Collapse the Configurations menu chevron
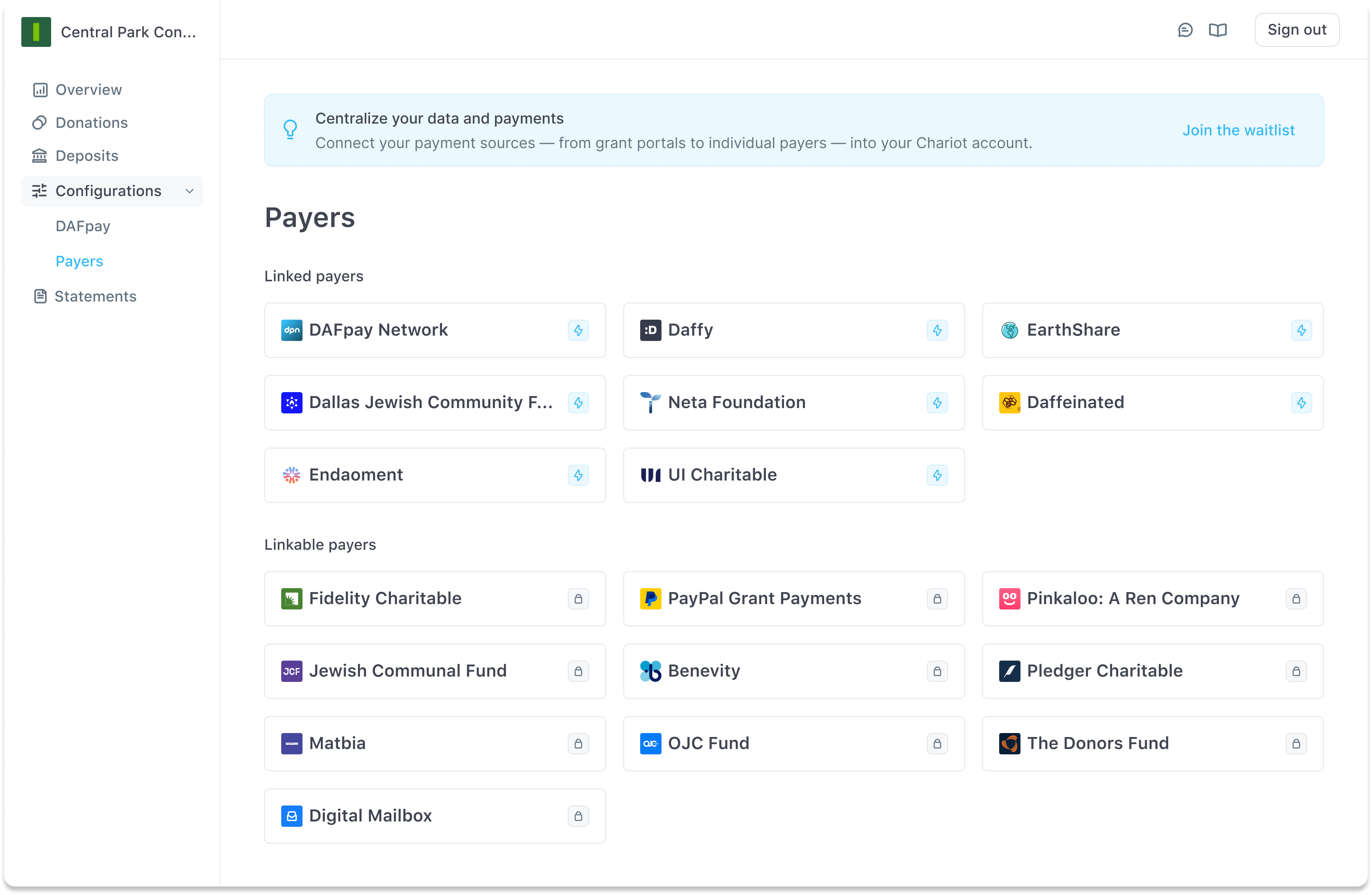 [189, 191]
